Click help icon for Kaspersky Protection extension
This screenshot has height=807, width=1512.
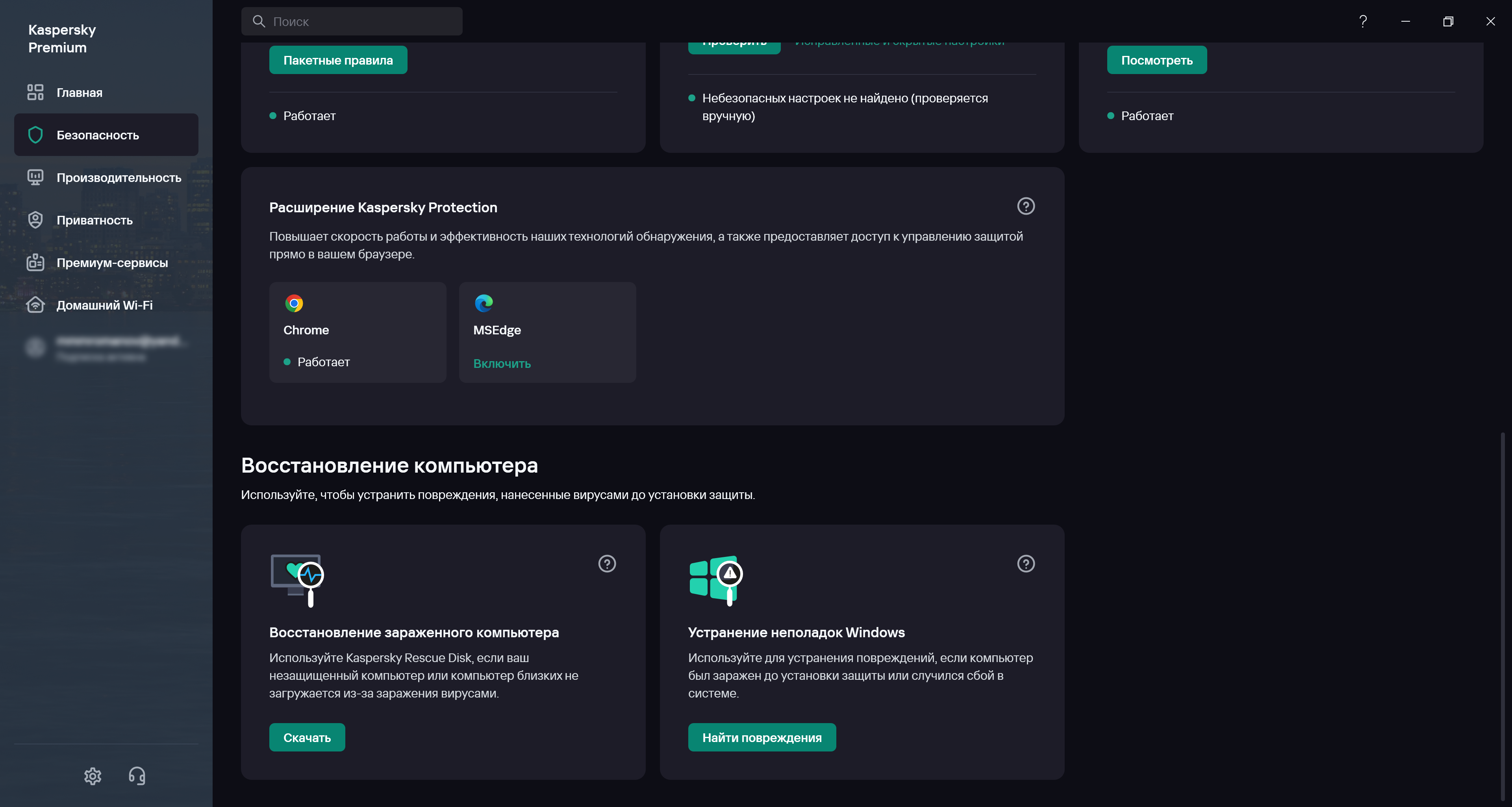point(1025,206)
